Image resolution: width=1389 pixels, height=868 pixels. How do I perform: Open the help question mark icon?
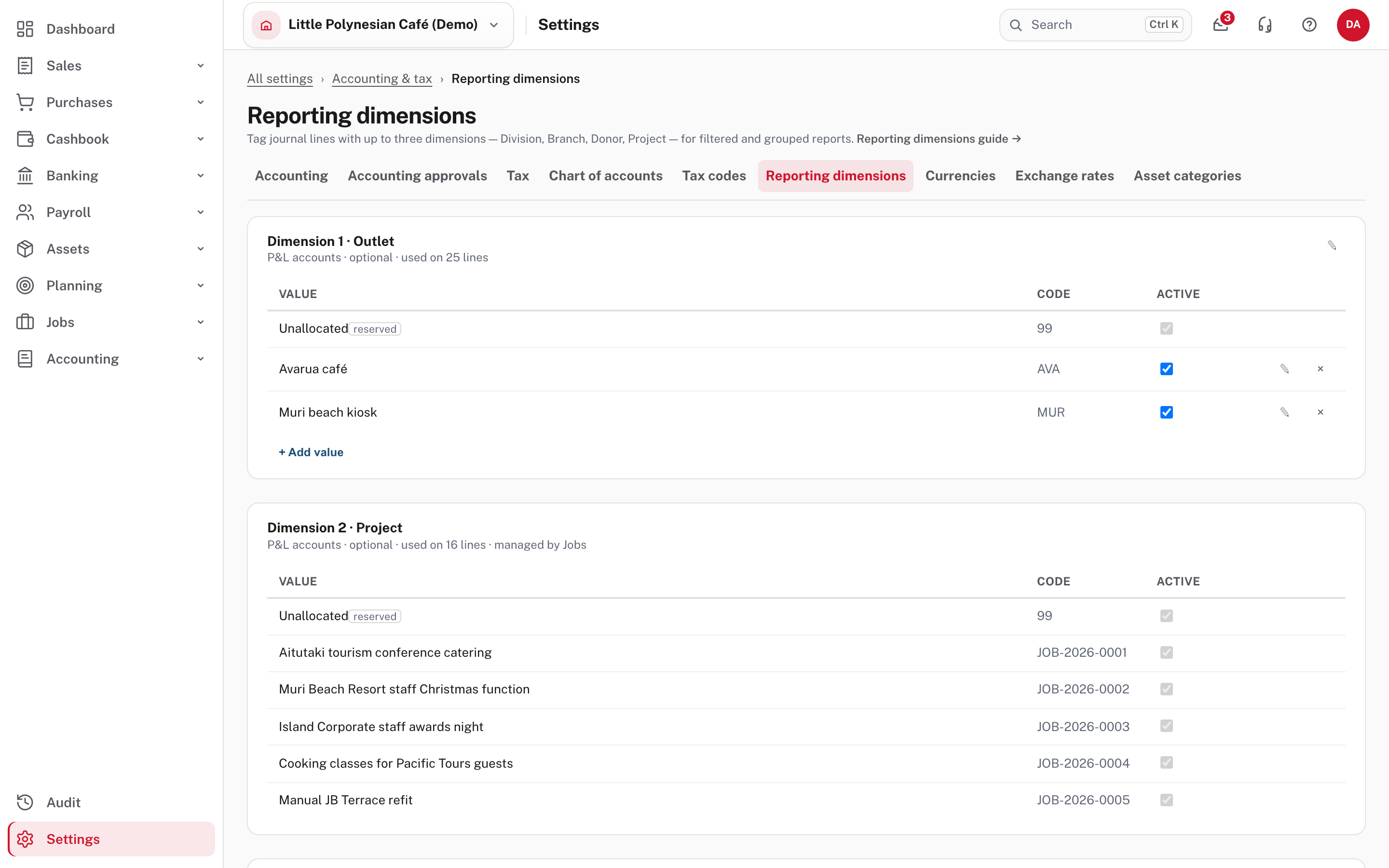pos(1309,25)
